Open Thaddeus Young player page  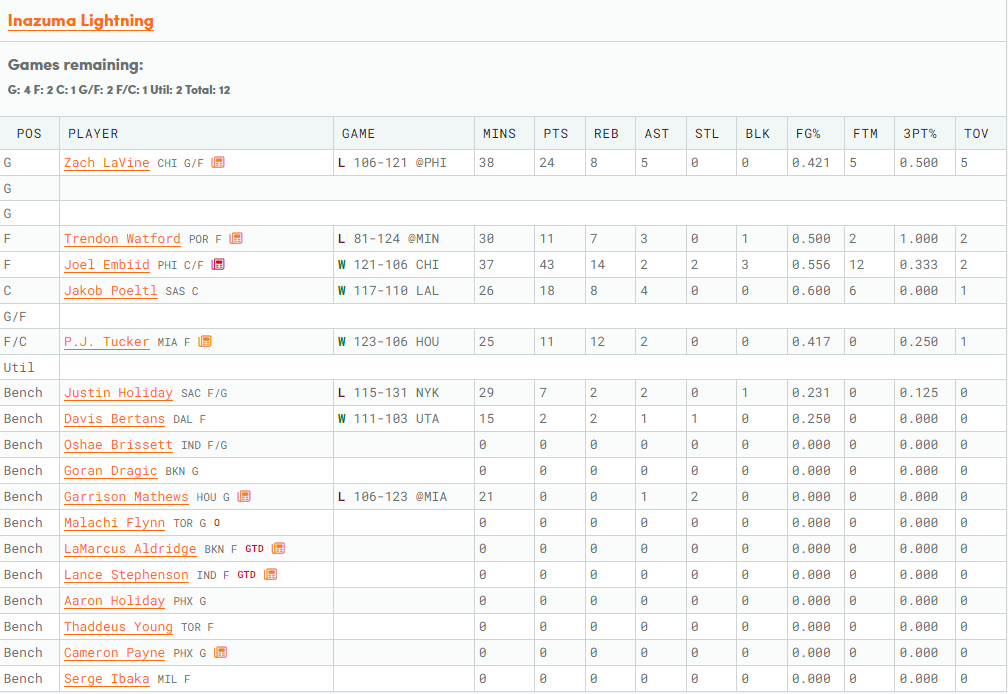click(x=118, y=627)
